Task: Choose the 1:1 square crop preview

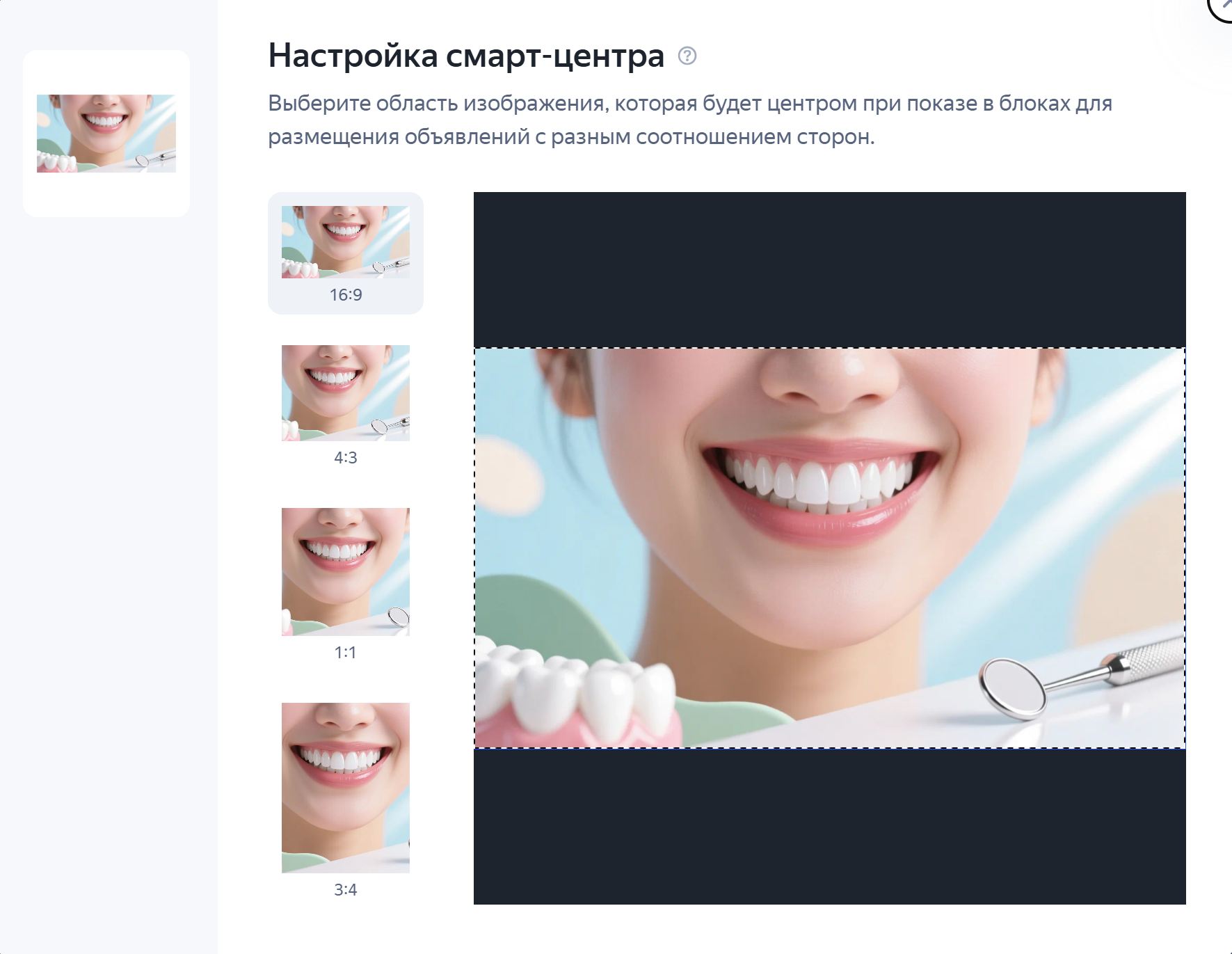Action: pos(346,572)
